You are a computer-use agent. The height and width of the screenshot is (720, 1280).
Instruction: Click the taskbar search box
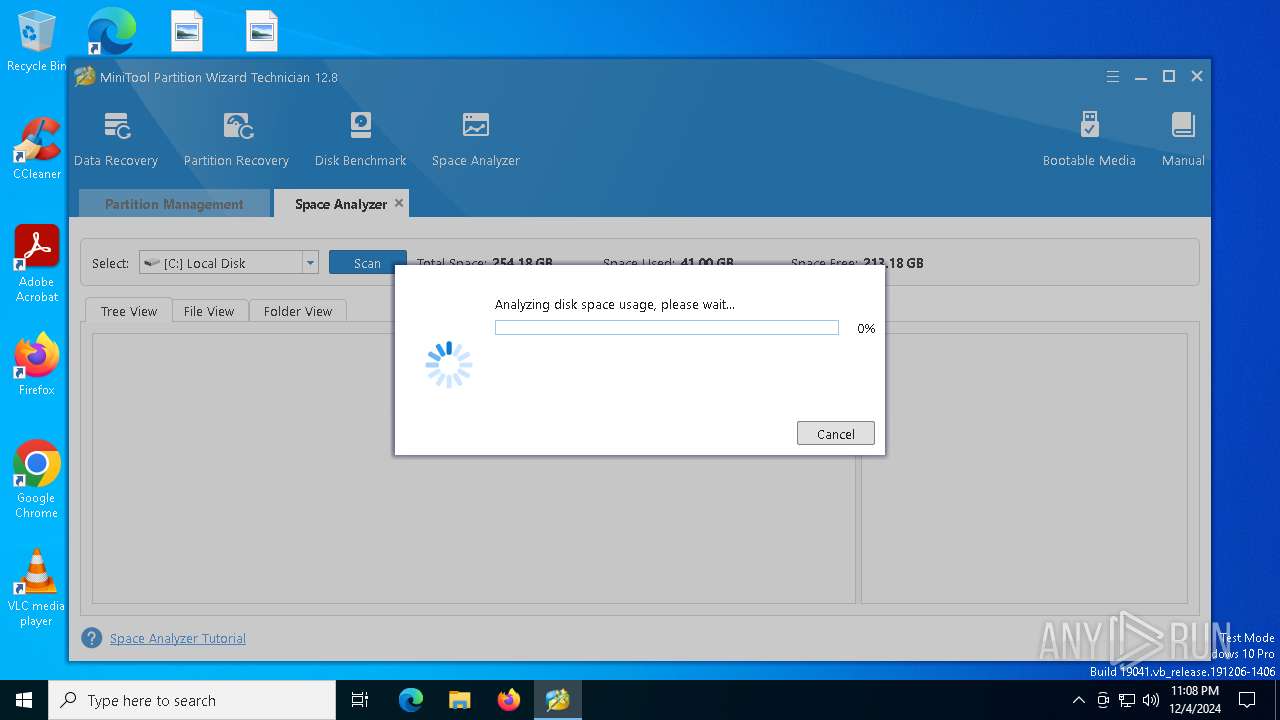[192, 700]
